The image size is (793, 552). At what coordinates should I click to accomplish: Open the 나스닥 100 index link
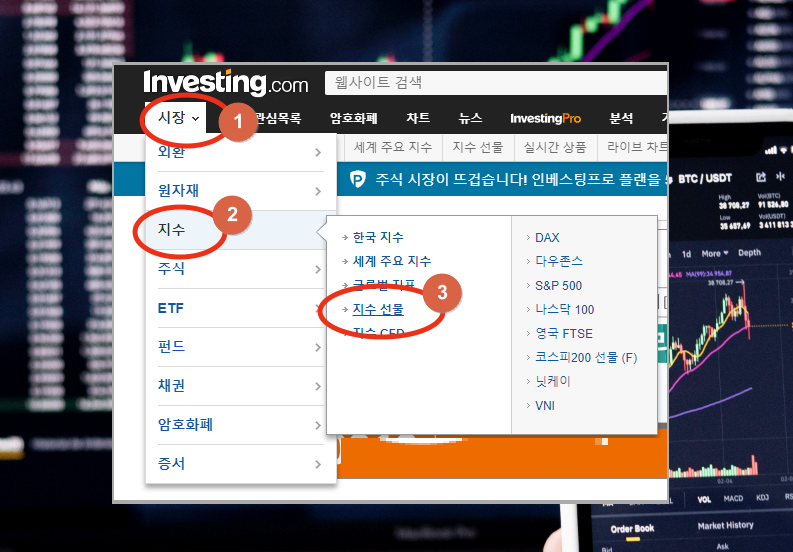[x=564, y=310]
